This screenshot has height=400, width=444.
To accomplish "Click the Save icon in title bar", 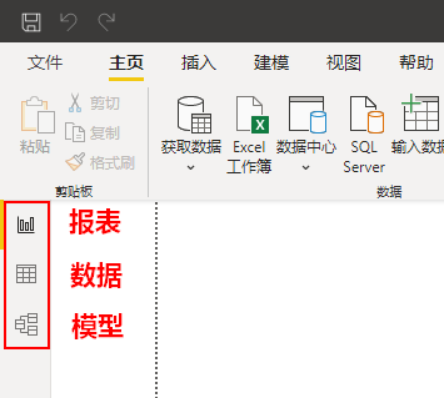I will 31,22.
